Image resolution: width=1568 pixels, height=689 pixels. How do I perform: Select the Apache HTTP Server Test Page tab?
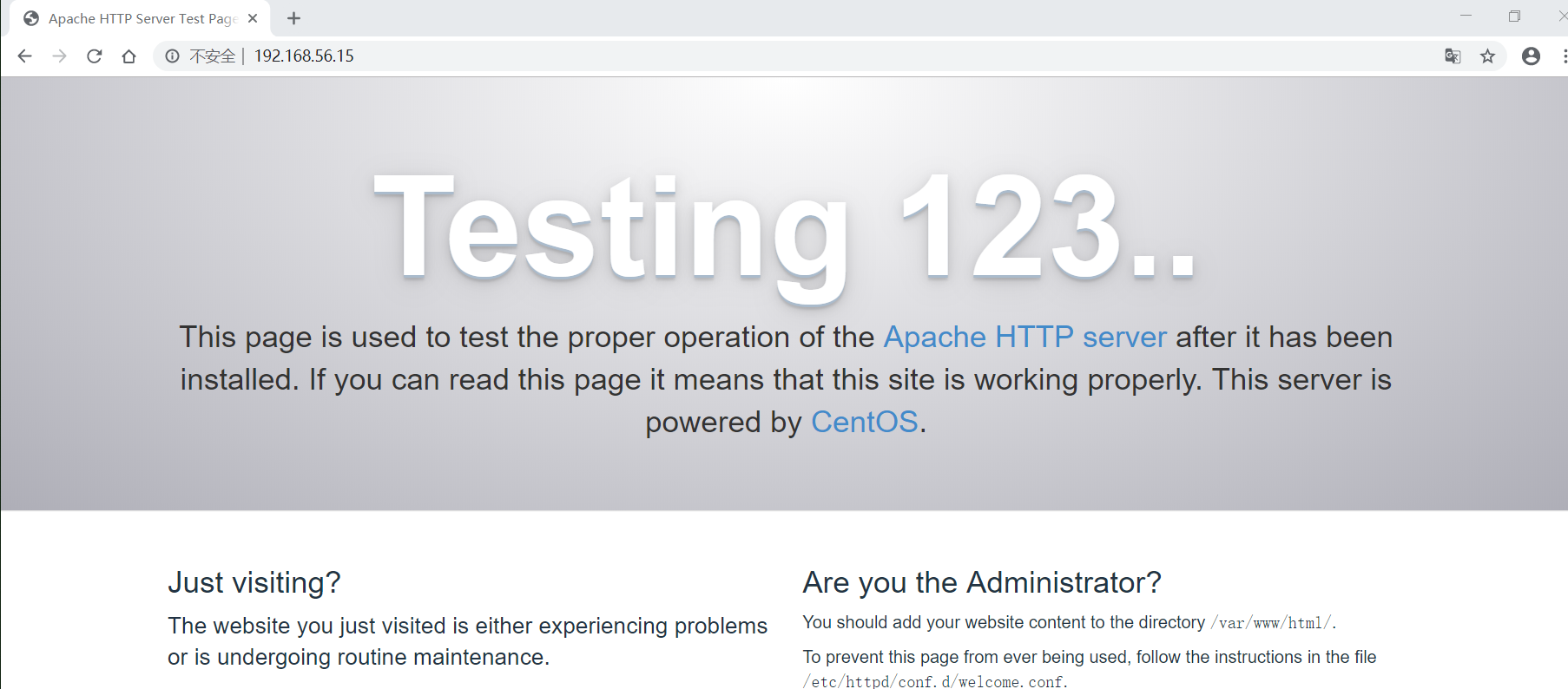coord(140,18)
